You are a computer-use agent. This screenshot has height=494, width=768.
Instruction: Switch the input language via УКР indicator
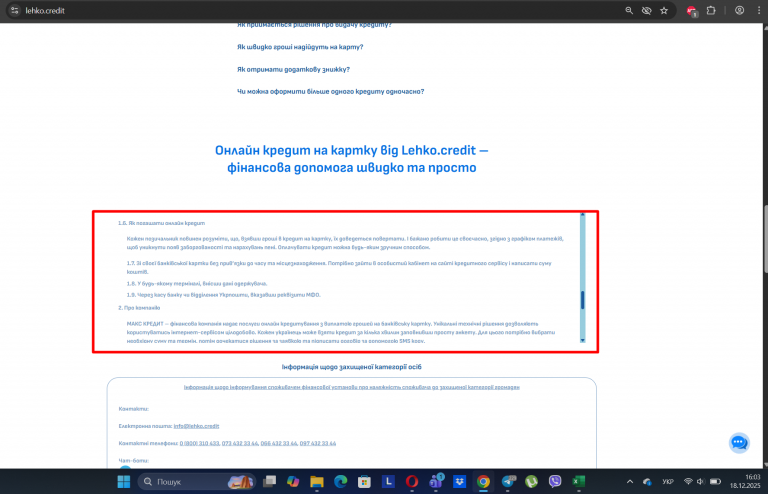668,482
